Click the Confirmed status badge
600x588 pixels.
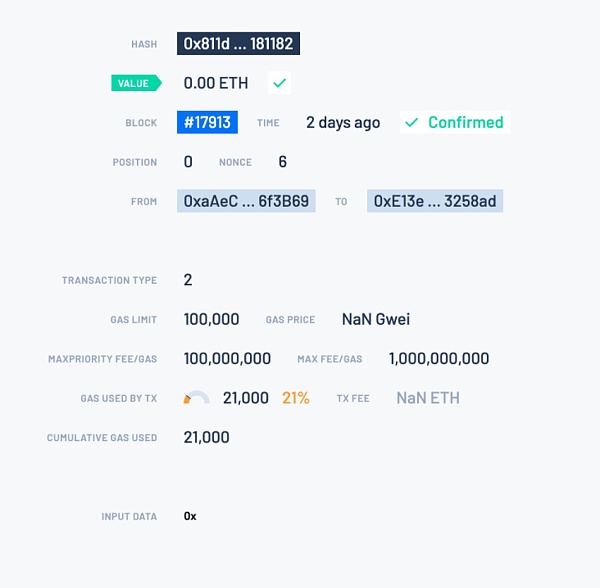(x=454, y=122)
